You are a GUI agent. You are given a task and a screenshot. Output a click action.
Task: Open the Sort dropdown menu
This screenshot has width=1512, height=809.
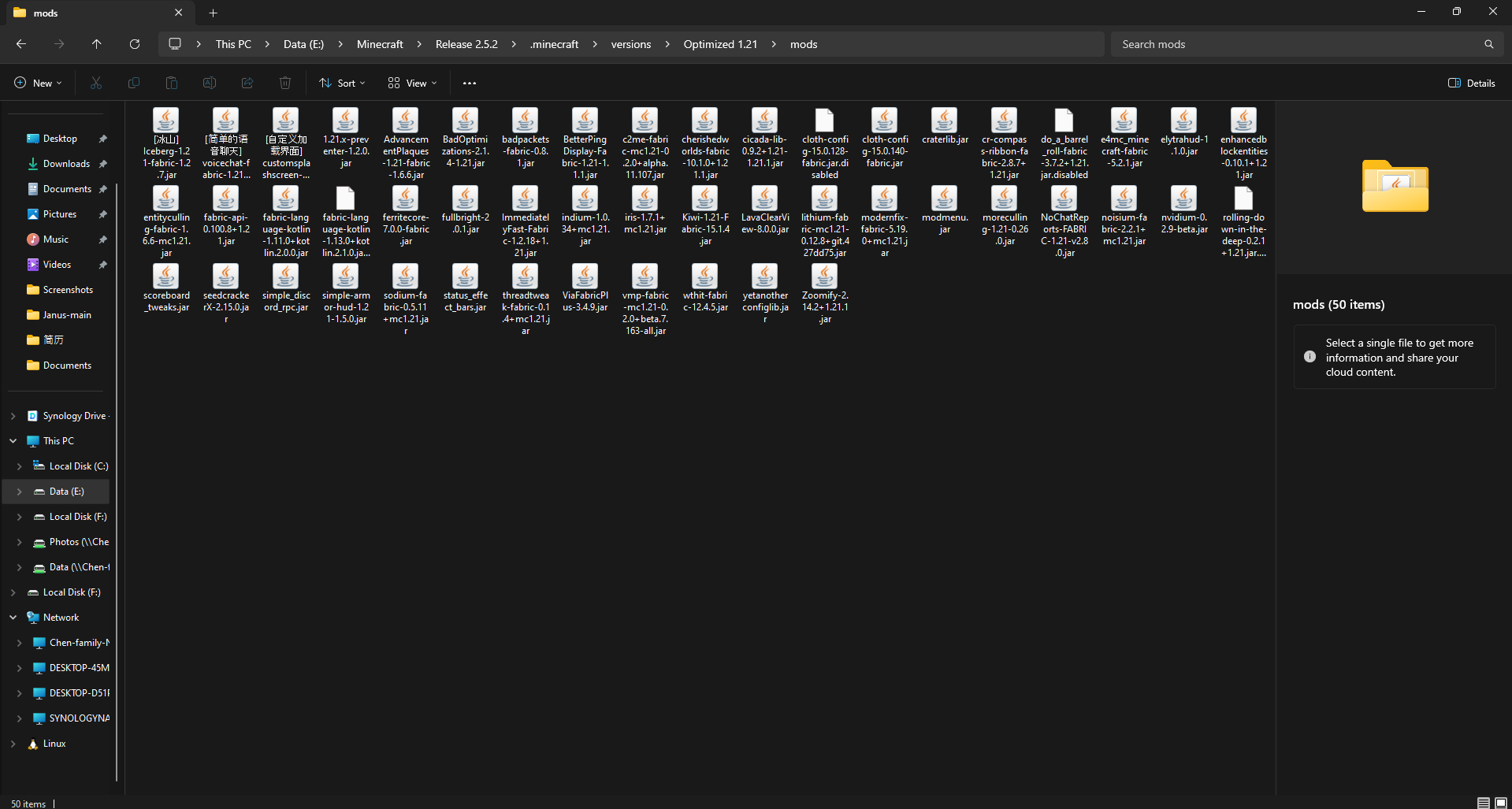pos(342,83)
